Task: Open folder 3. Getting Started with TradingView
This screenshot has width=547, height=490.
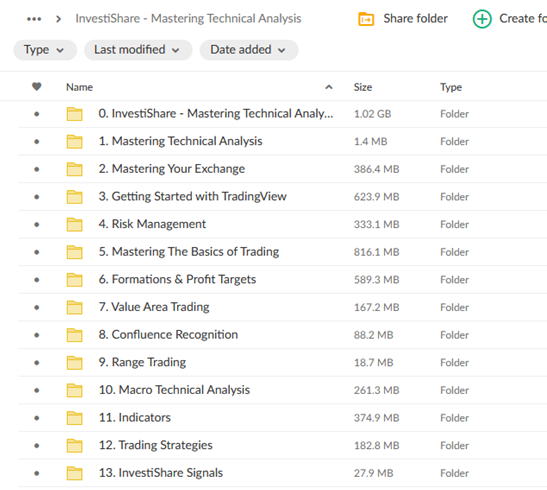Action: tap(193, 196)
